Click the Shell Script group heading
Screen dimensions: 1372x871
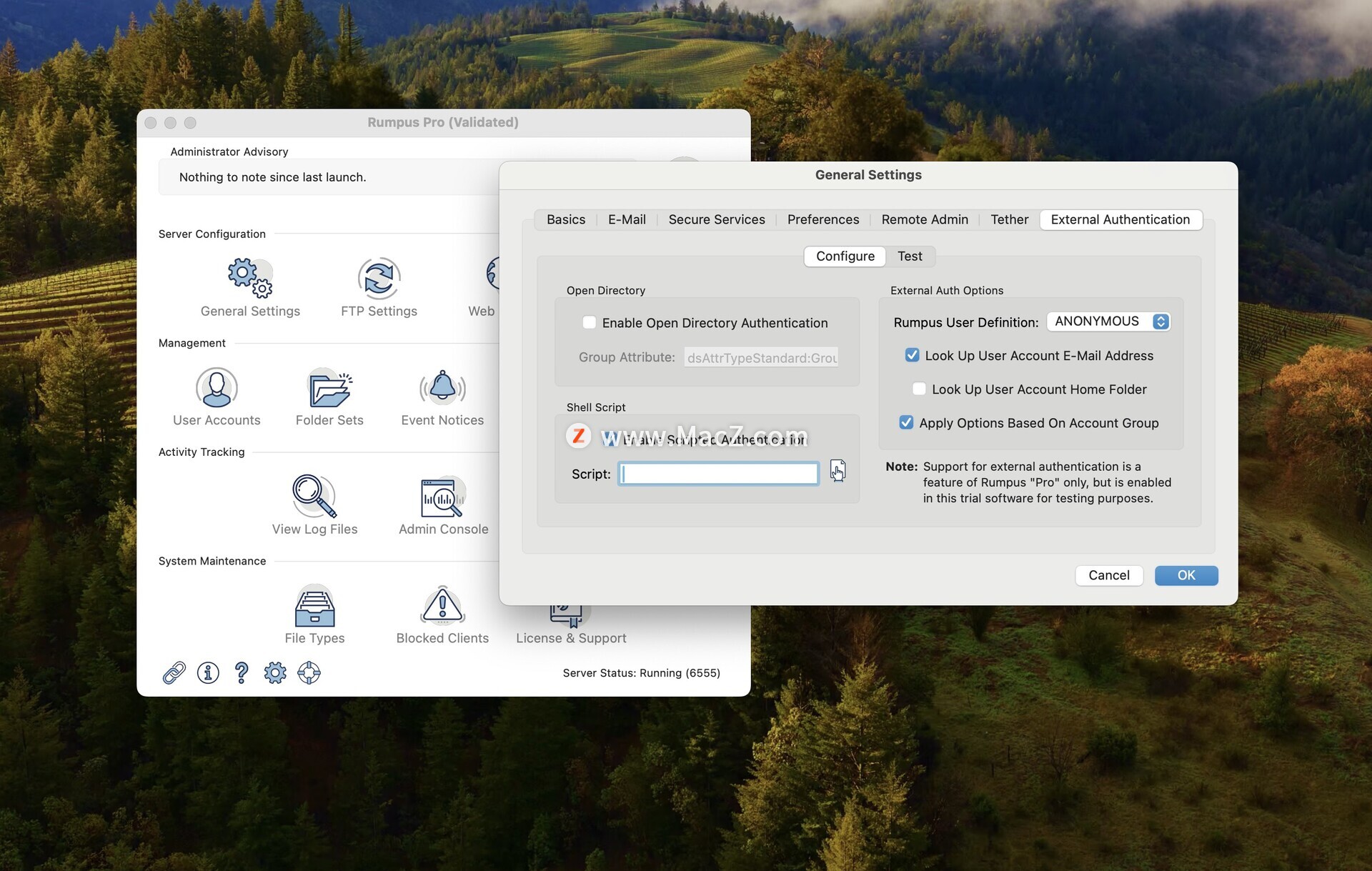pos(595,407)
